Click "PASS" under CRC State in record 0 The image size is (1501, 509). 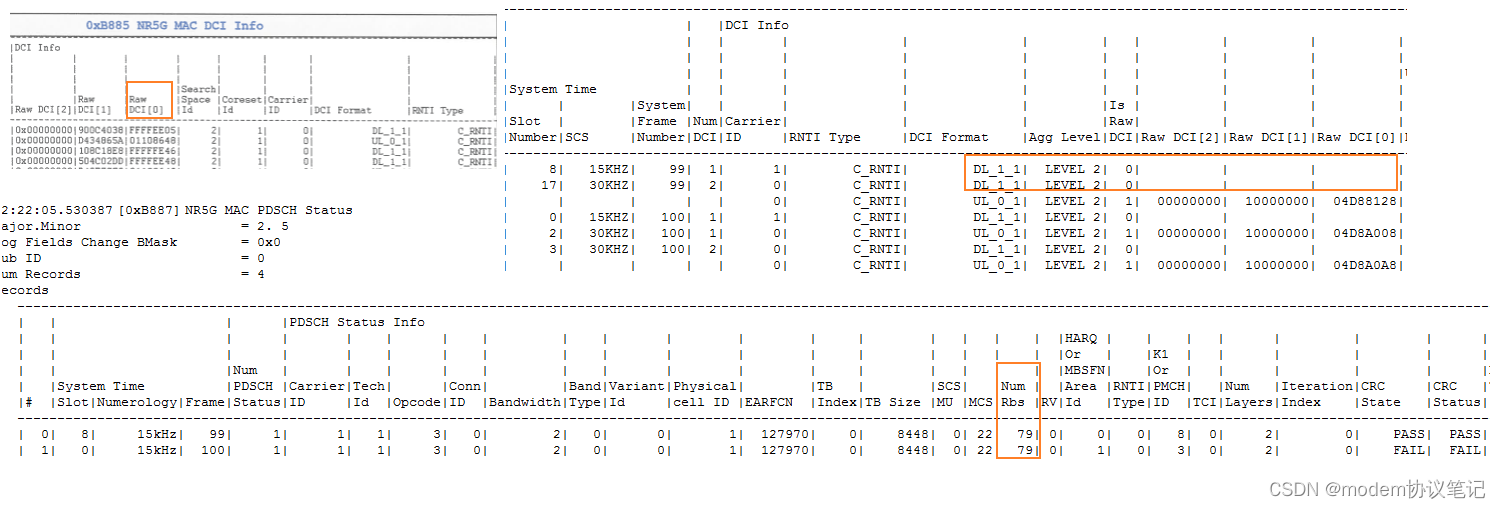pyautogui.click(x=1409, y=434)
